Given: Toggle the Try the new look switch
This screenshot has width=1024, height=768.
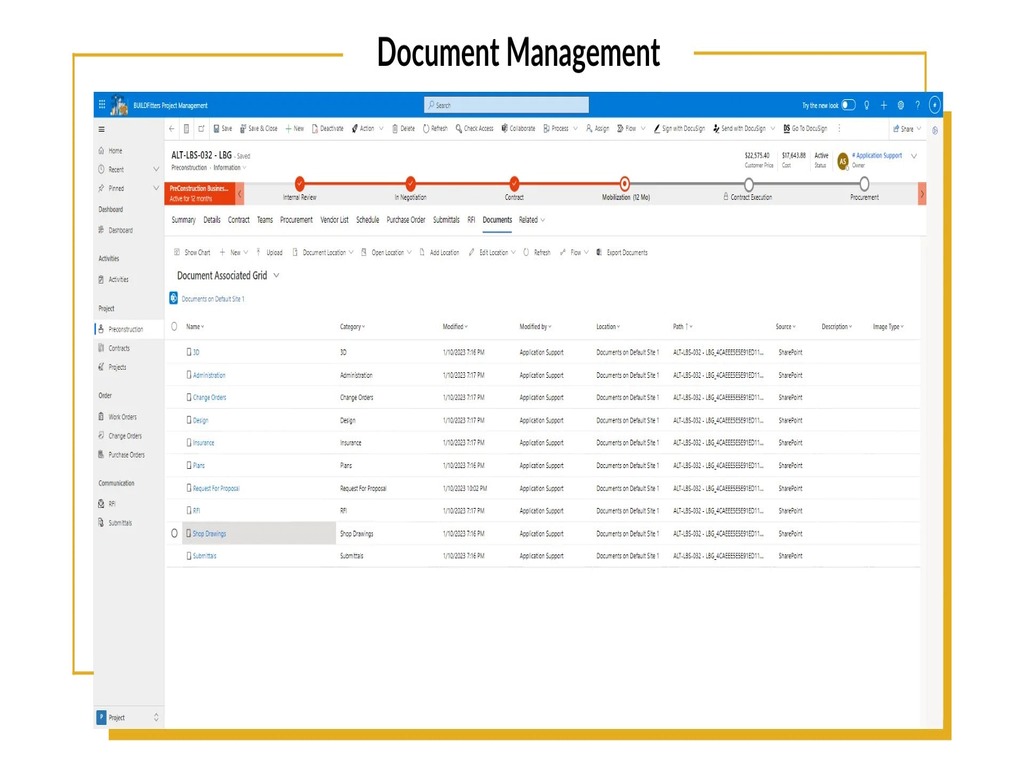Looking at the screenshot, I should click(x=848, y=105).
